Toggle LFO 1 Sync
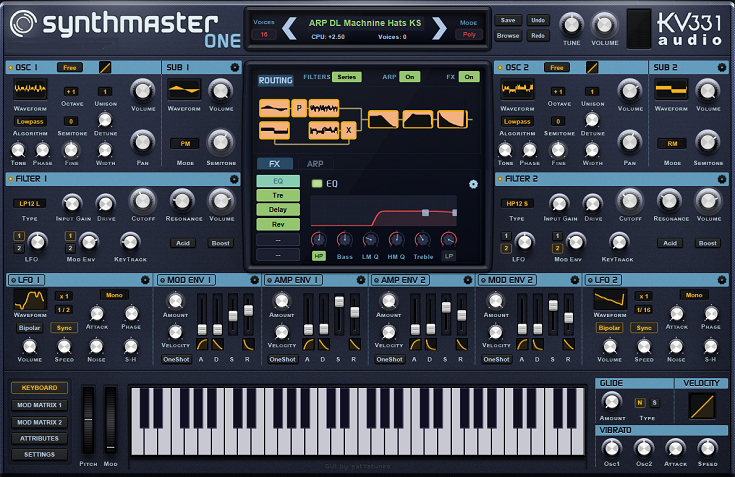The height and width of the screenshot is (477, 735). coord(64,328)
